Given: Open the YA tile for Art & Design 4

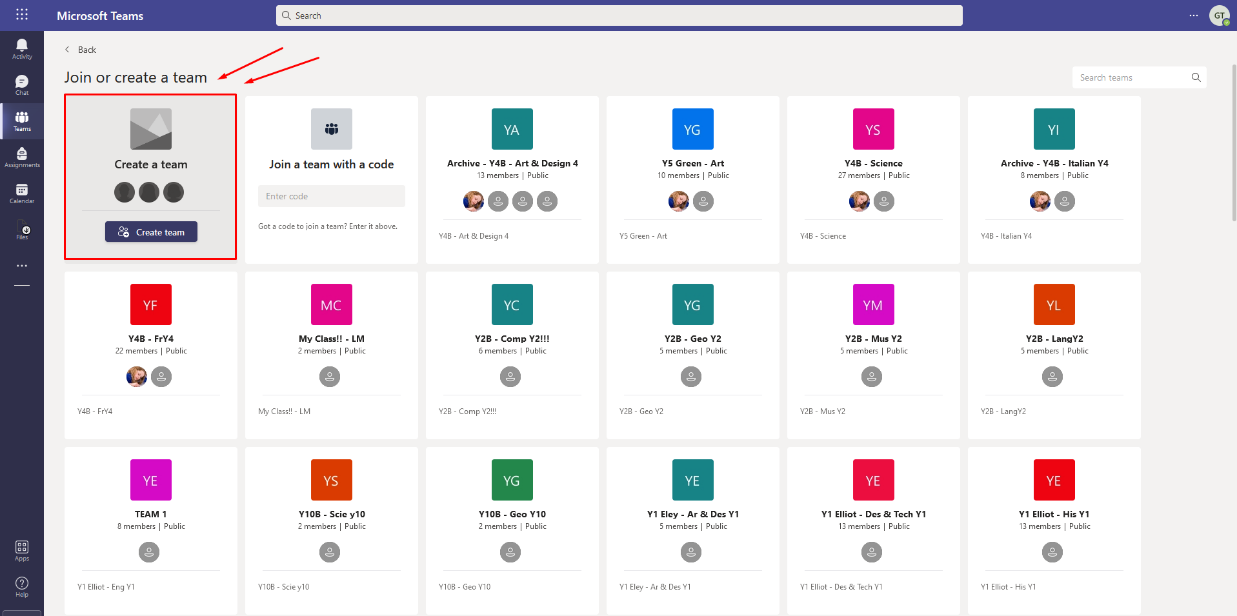Looking at the screenshot, I should pos(512,129).
